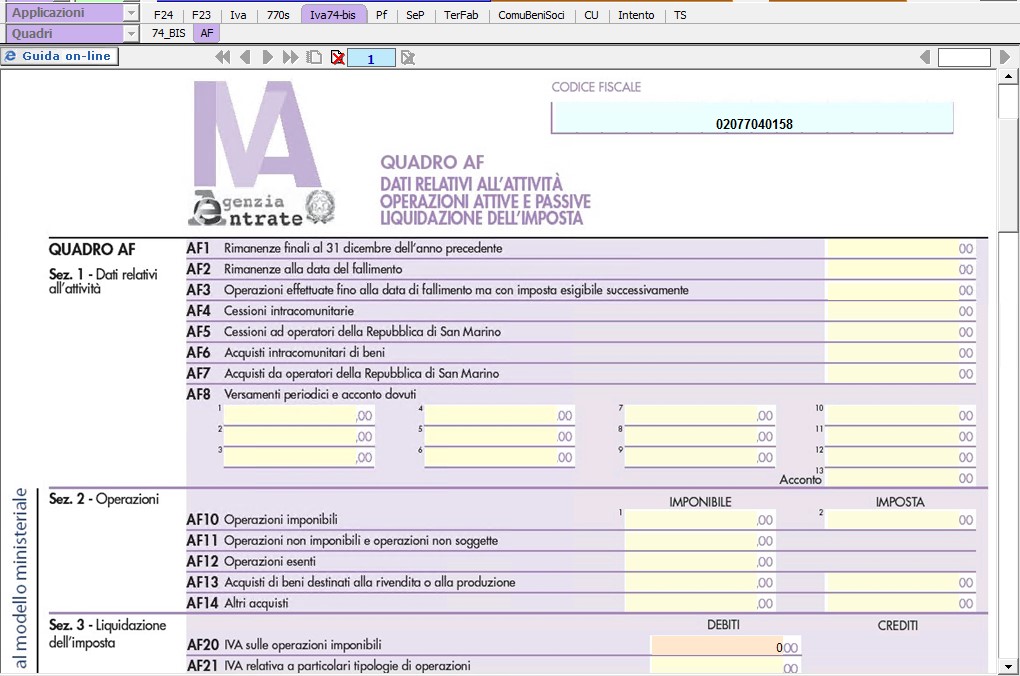
Task: Click AF8 periodic payment field 12
Action: click(x=901, y=457)
